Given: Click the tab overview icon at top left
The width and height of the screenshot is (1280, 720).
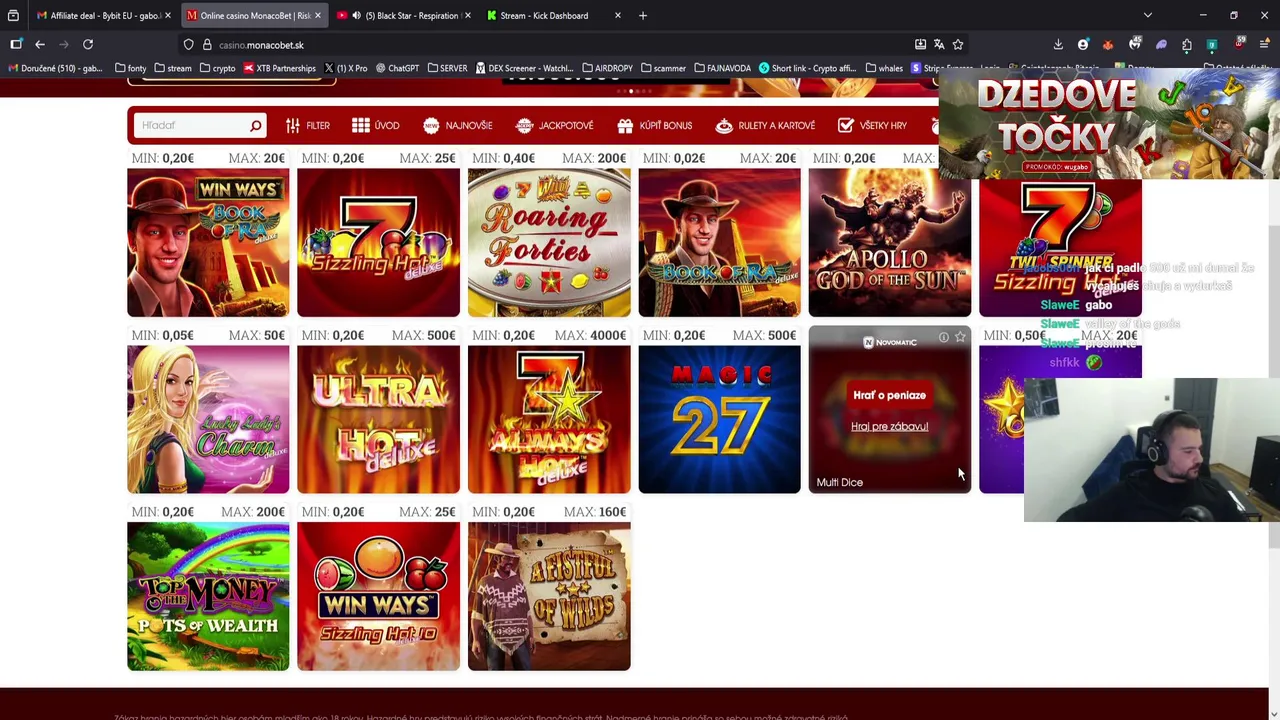Looking at the screenshot, I should [x=13, y=15].
